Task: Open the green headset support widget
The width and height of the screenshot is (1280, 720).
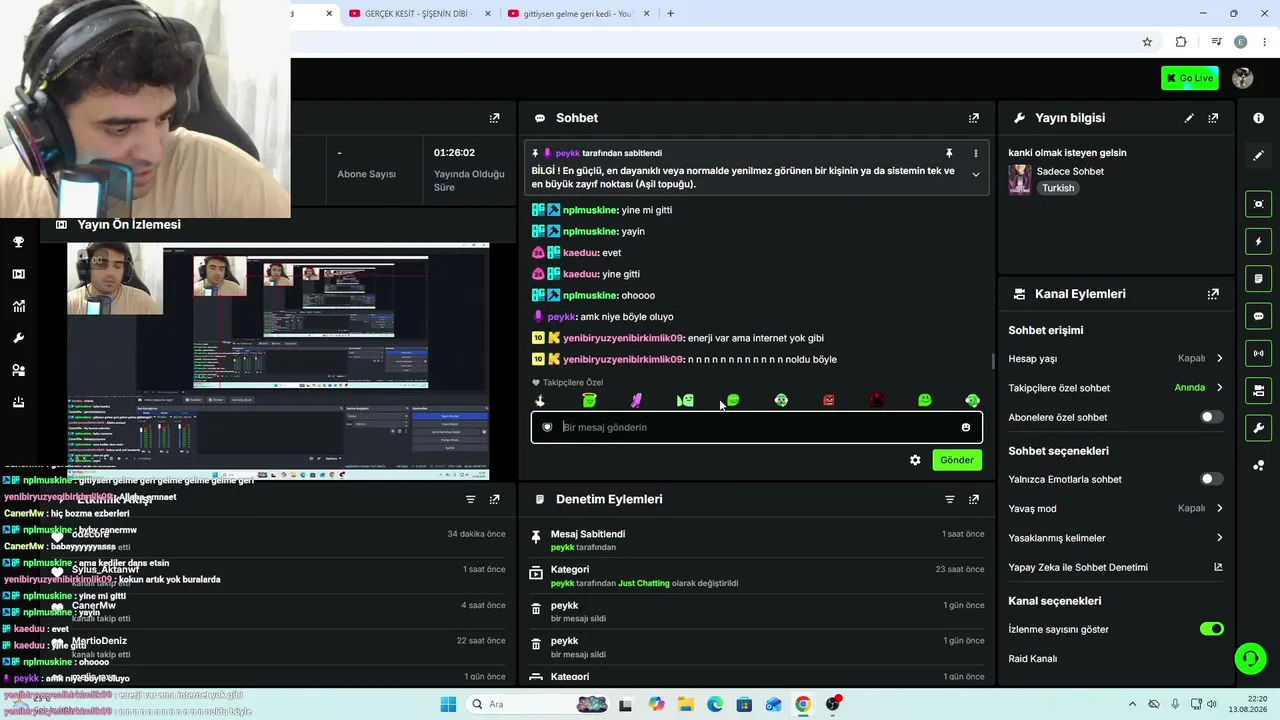Action: pyautogui.click(x=1250, y=658)
